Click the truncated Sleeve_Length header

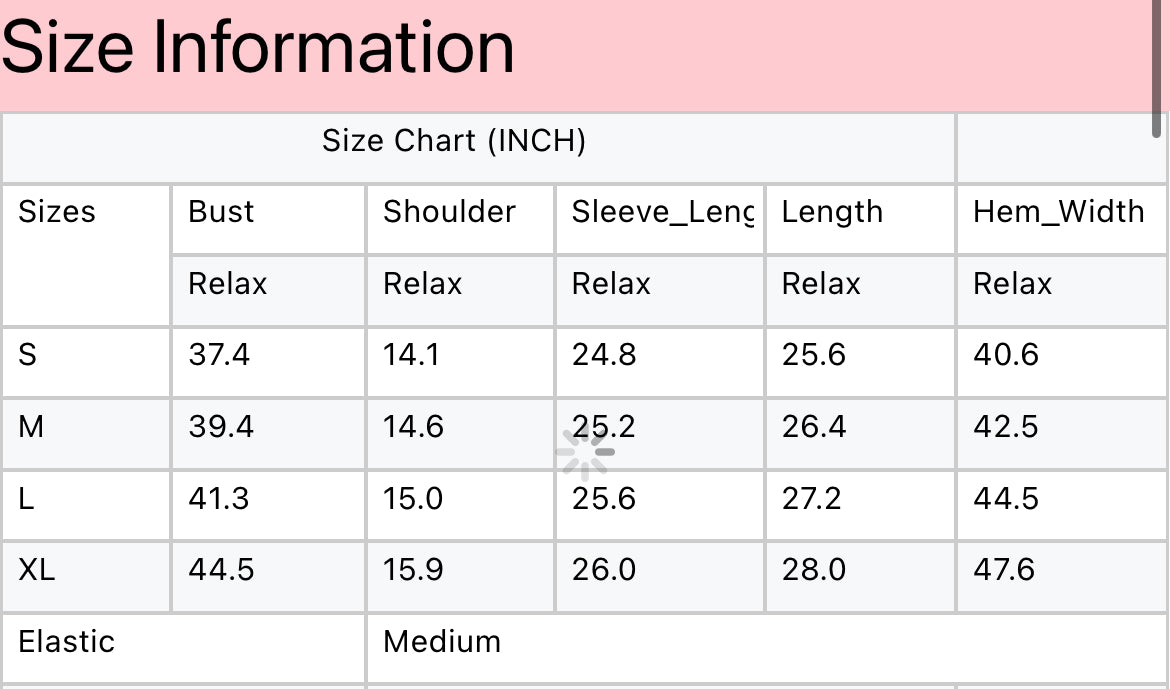663,213
